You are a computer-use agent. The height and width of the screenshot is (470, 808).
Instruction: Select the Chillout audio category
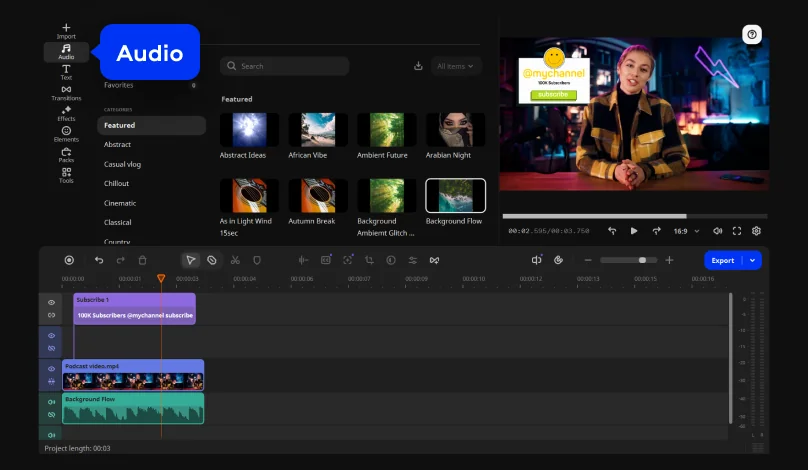coord(116,183)
